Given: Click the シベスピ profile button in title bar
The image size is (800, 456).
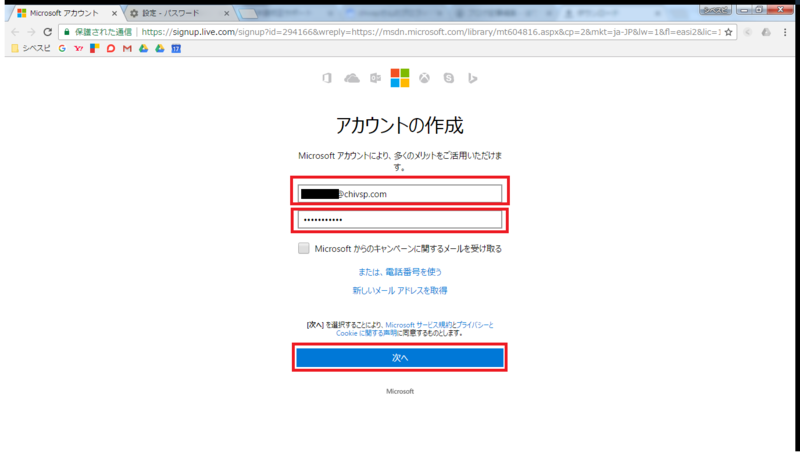Looking at the screenshot, I should [716, 10].
